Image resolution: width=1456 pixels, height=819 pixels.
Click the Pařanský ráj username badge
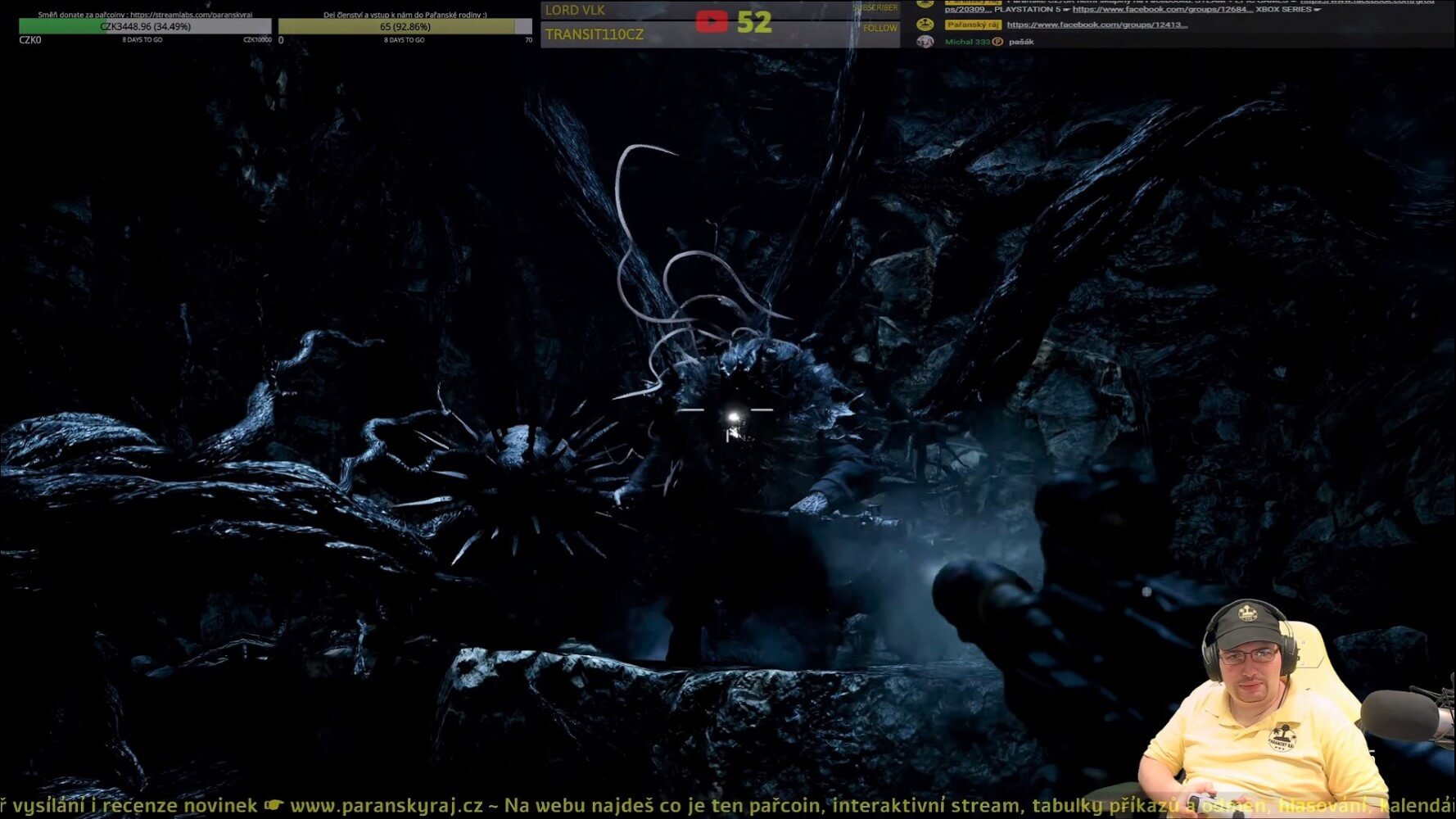tap(972, 25)
